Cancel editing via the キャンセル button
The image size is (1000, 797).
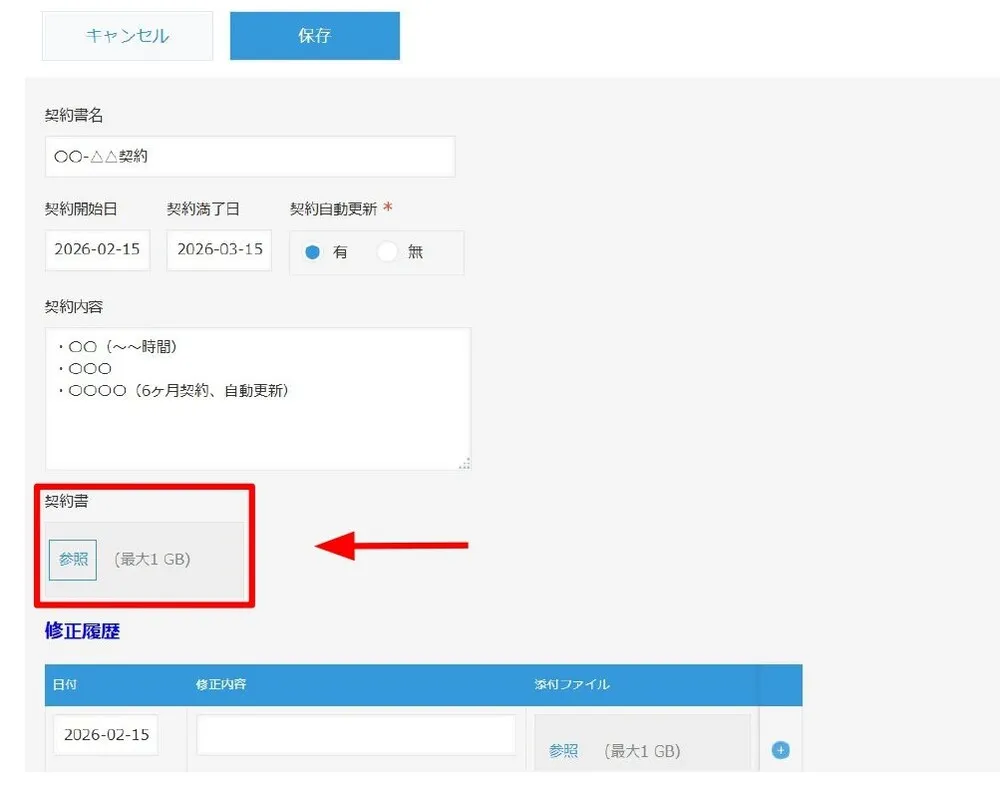(127, 34)
